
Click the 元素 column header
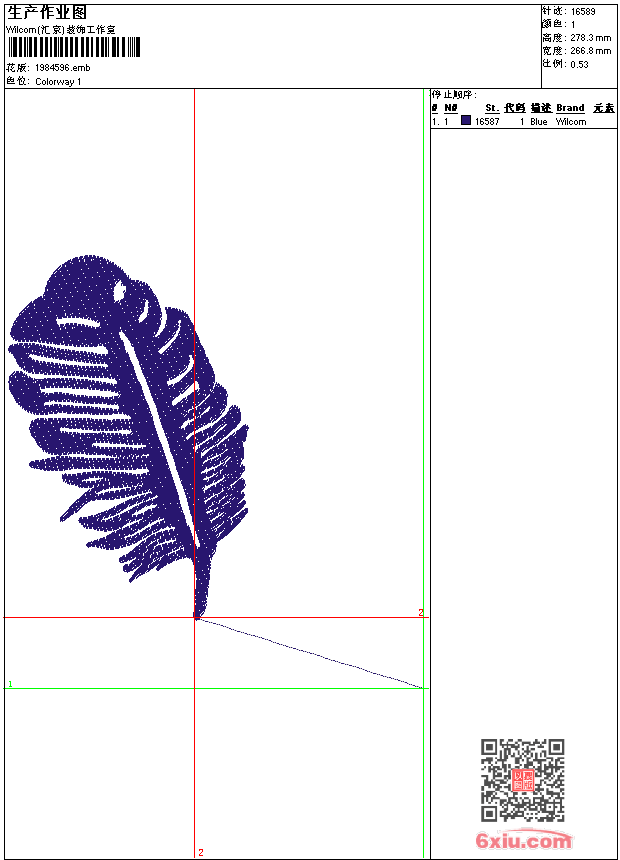pos(604,108)
